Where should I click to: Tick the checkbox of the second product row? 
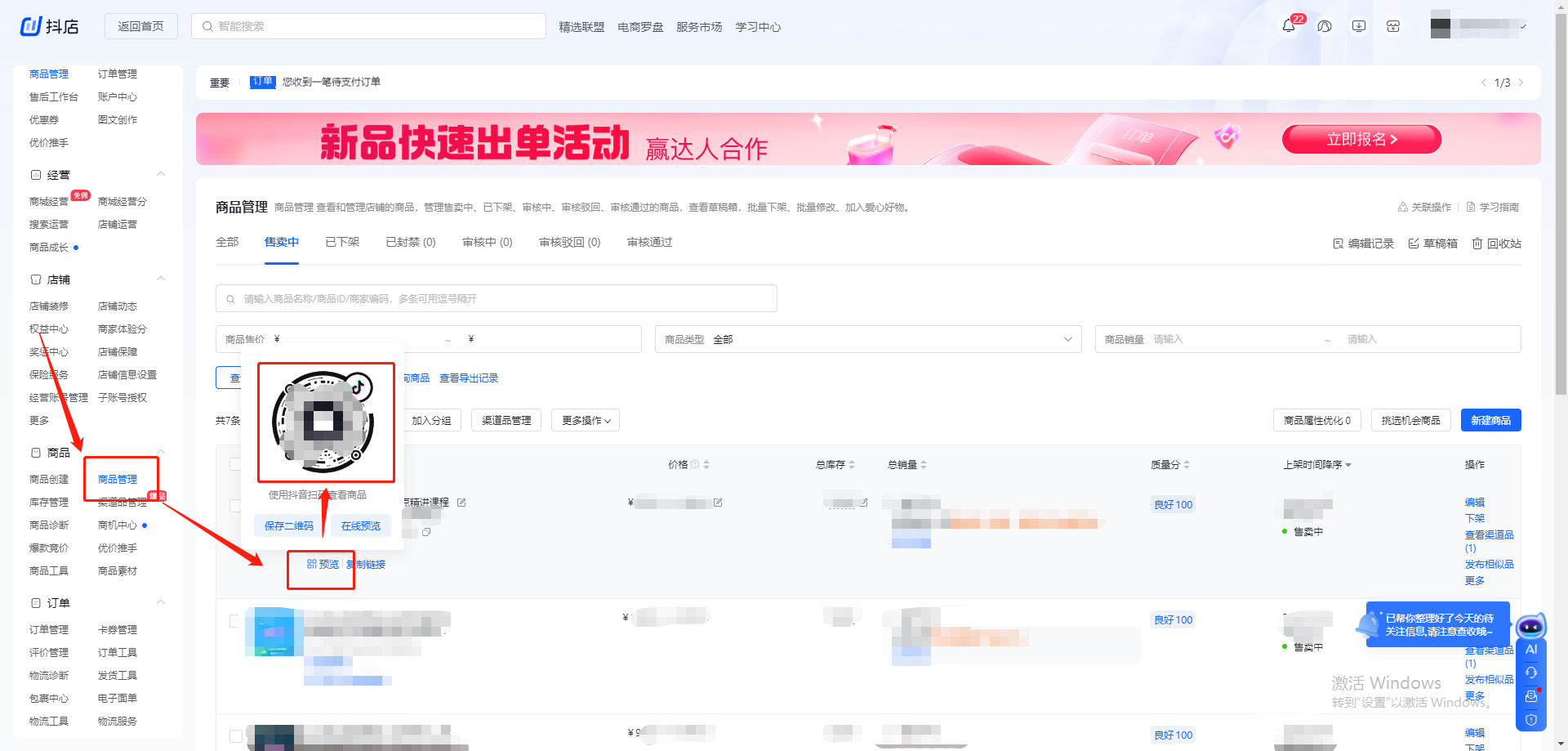pyautogui.click(x=235, y=621)
